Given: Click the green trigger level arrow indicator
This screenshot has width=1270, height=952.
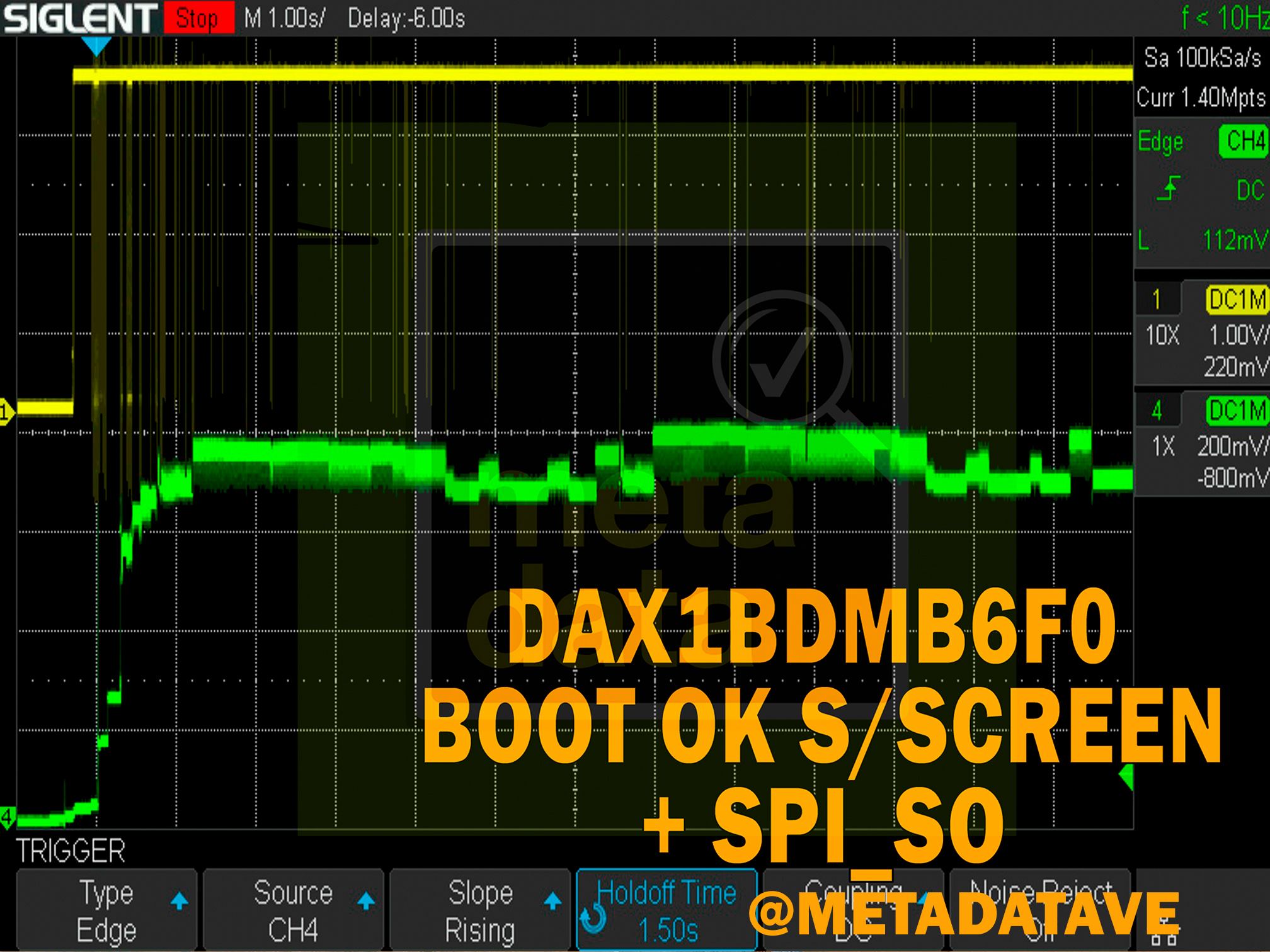Looking at the screenshot, I should (1126, 778).
